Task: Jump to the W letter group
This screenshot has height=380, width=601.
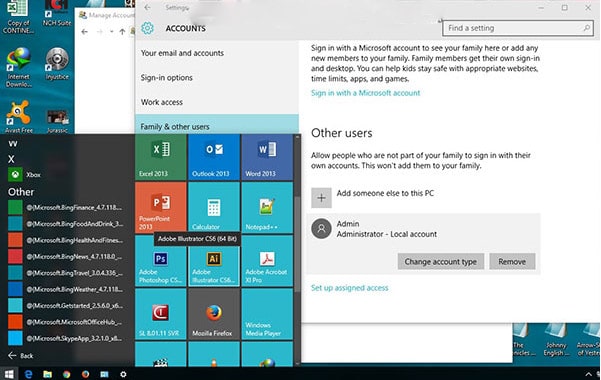Action: (x=13, y=143)
